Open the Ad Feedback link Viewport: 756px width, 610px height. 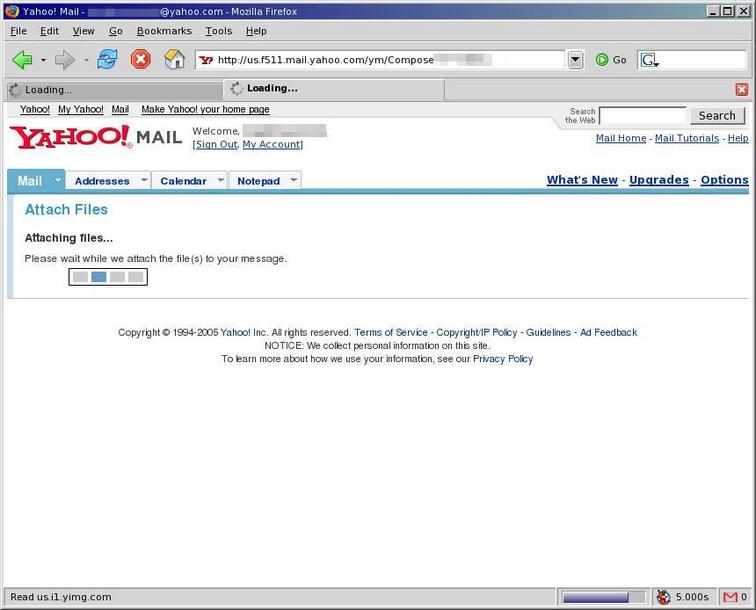click(x=608, y=332)
